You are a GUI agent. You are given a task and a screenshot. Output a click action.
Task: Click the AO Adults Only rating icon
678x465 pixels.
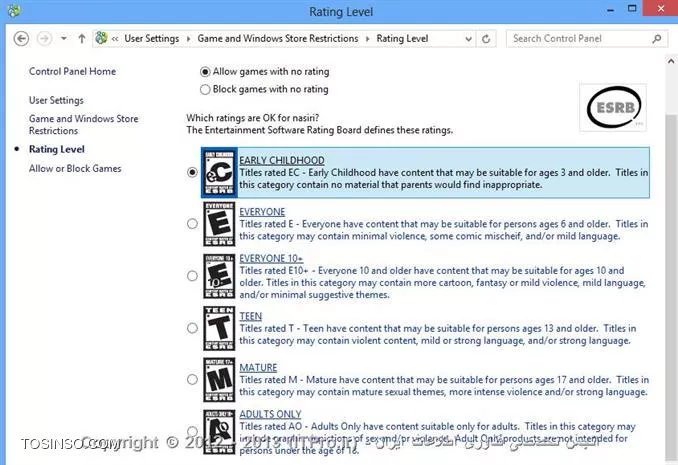[220, 432]
